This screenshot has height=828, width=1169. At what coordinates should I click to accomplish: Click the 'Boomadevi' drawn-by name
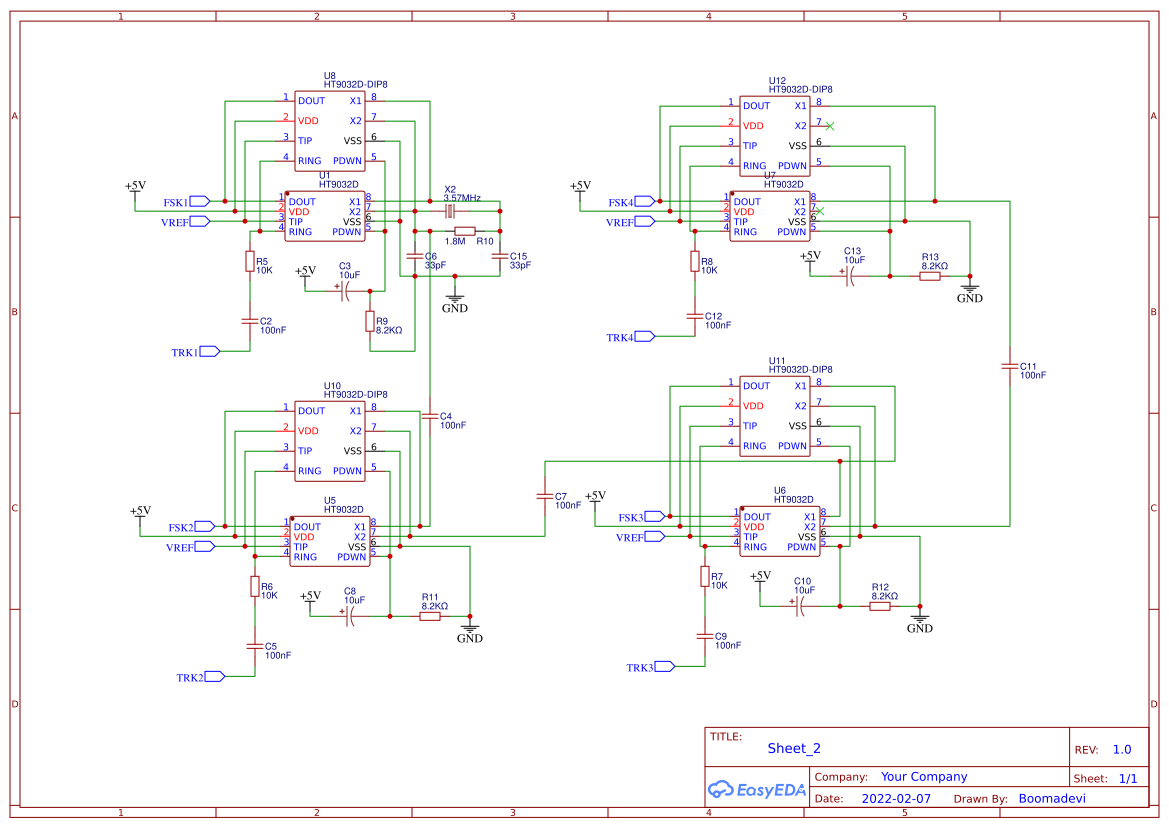pos(1051,799)
